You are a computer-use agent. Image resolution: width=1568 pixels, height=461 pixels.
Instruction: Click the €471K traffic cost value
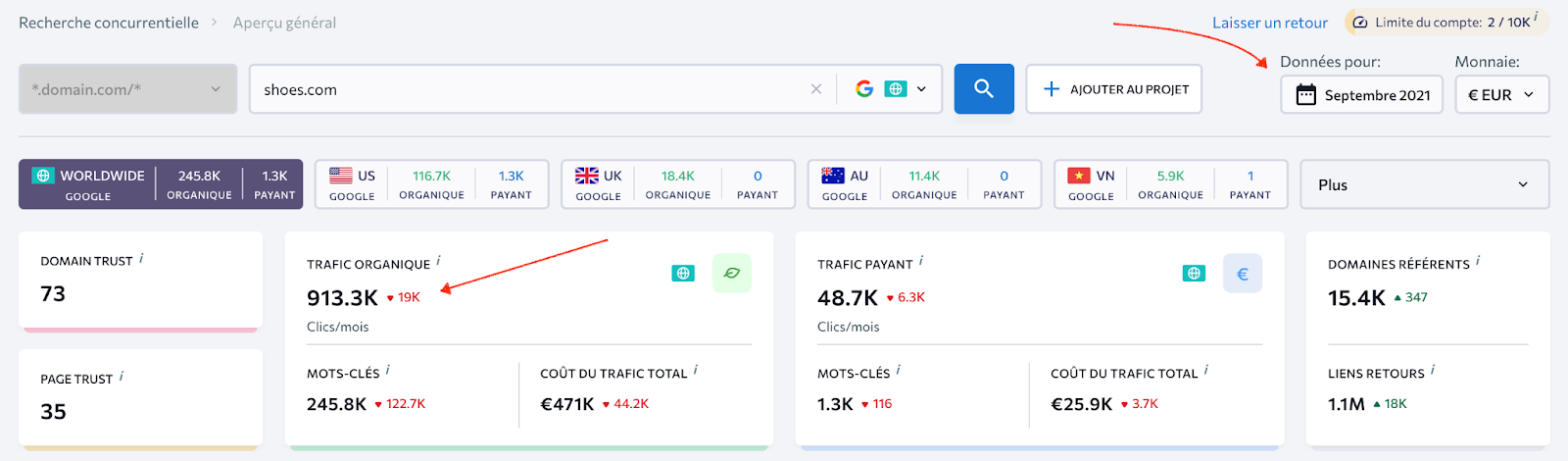click(x=567, y=404)
